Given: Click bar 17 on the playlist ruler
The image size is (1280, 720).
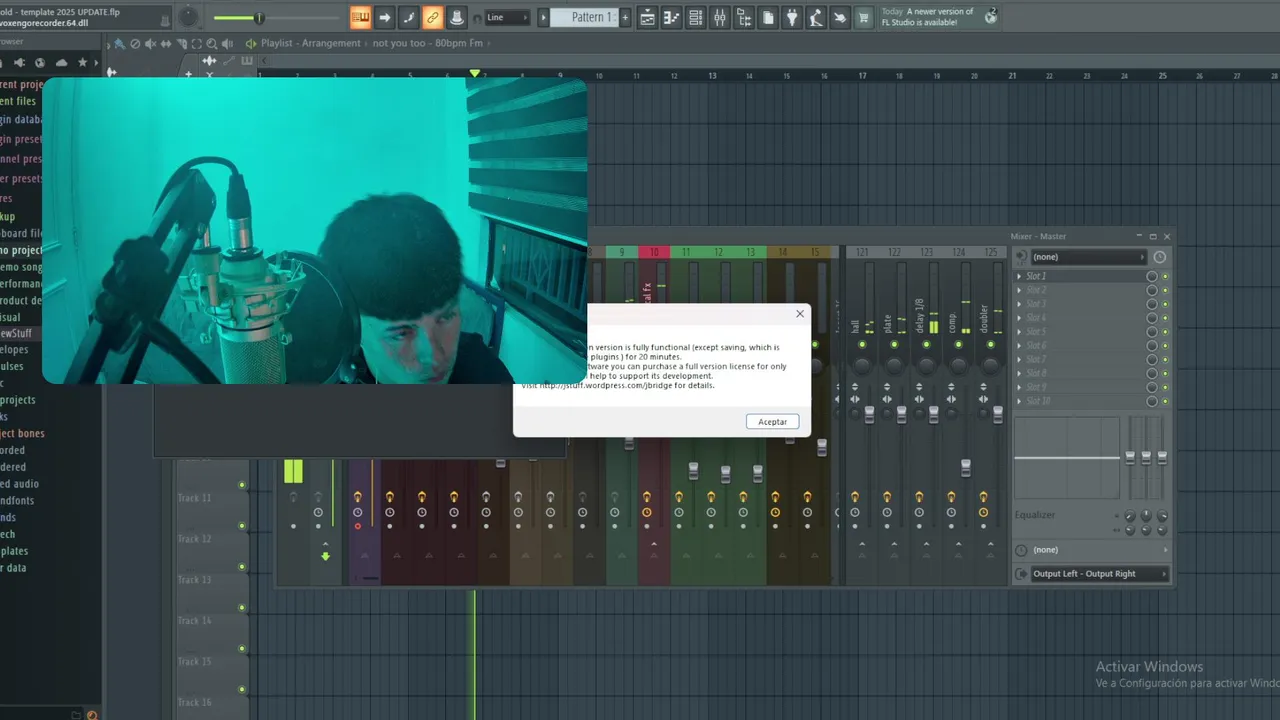Looking at the screenshot, I should pos(863,75).
